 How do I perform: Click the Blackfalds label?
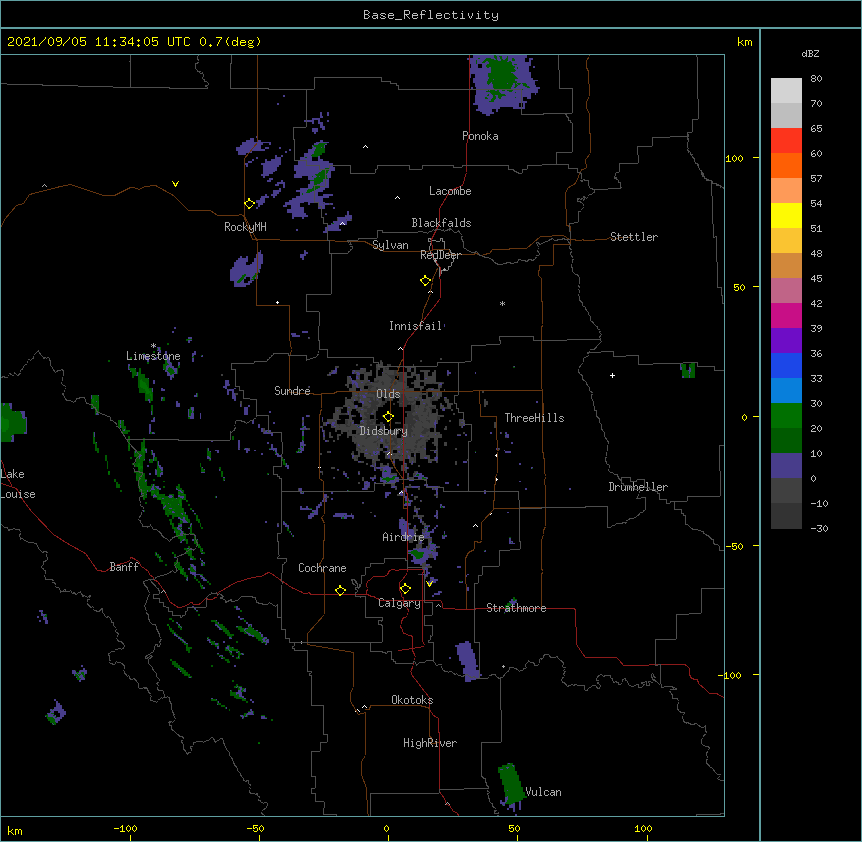coord(441,223)
